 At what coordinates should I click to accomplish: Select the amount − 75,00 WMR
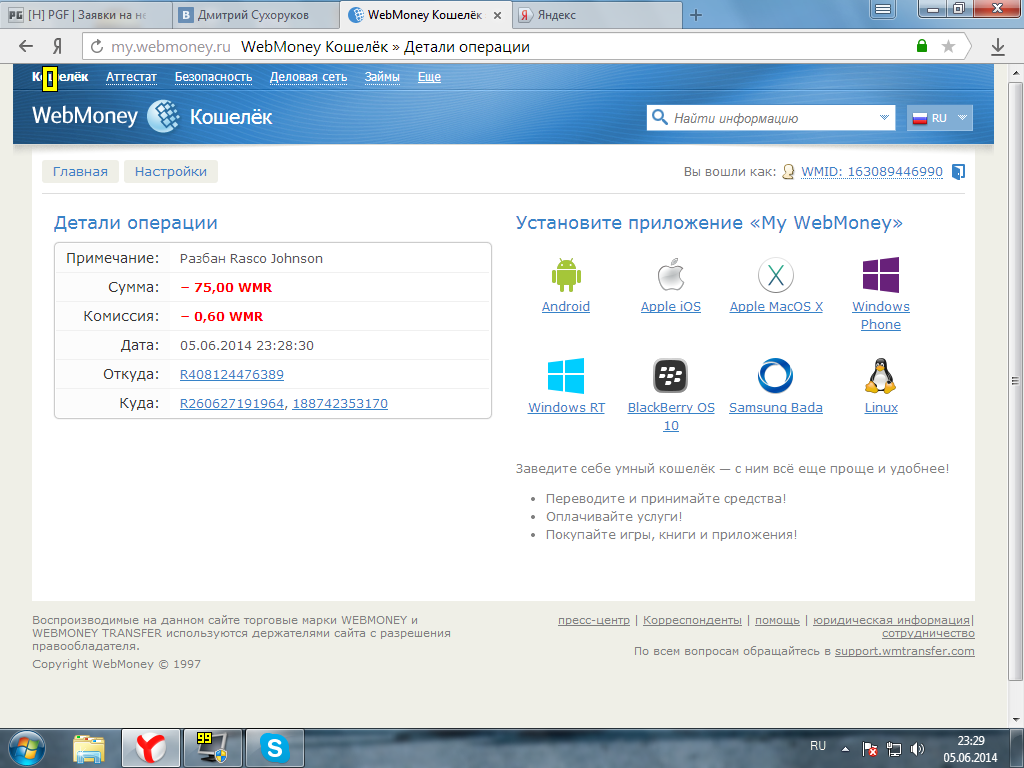(226, 287)
